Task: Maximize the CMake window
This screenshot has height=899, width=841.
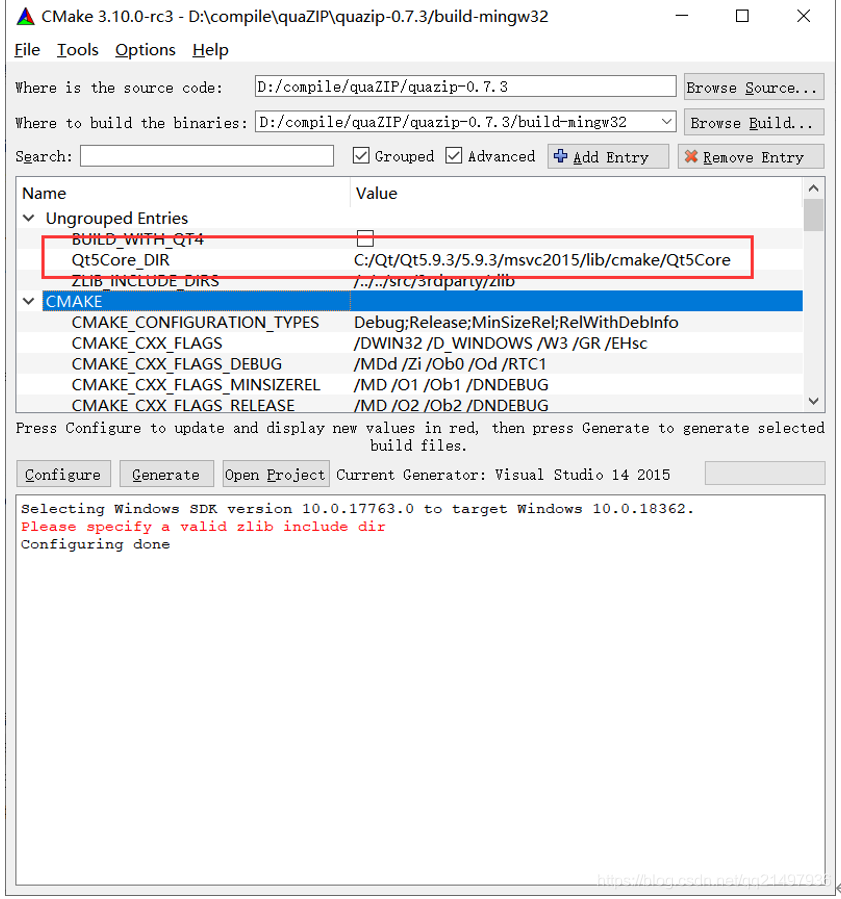Action: tap(742, 16)
